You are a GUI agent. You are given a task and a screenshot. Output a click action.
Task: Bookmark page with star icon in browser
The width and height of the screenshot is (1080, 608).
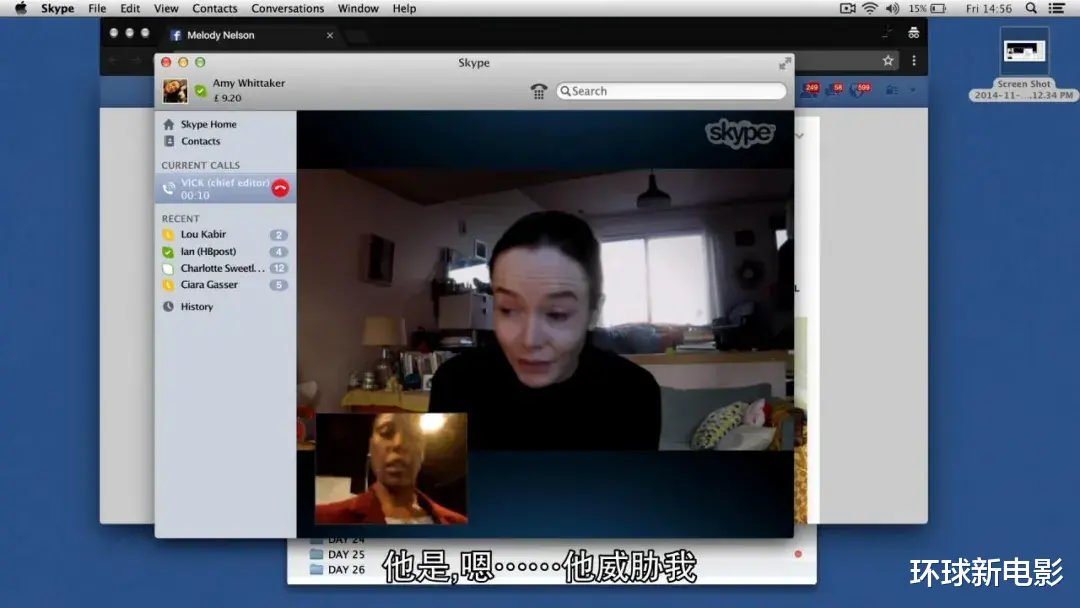(x=888, y=61)
